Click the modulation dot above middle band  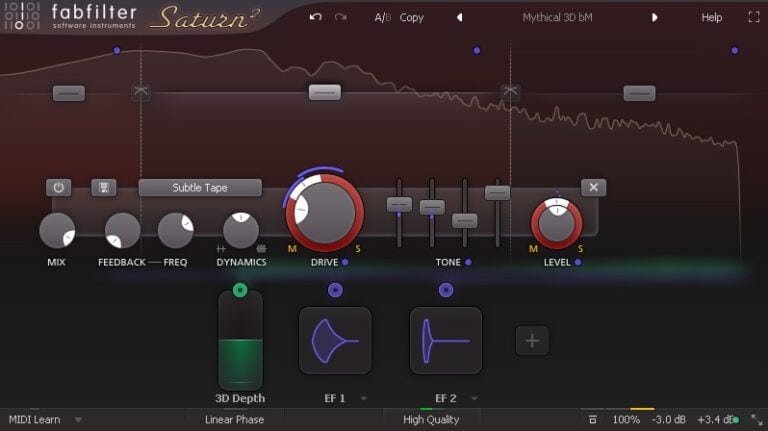(477, 50)
